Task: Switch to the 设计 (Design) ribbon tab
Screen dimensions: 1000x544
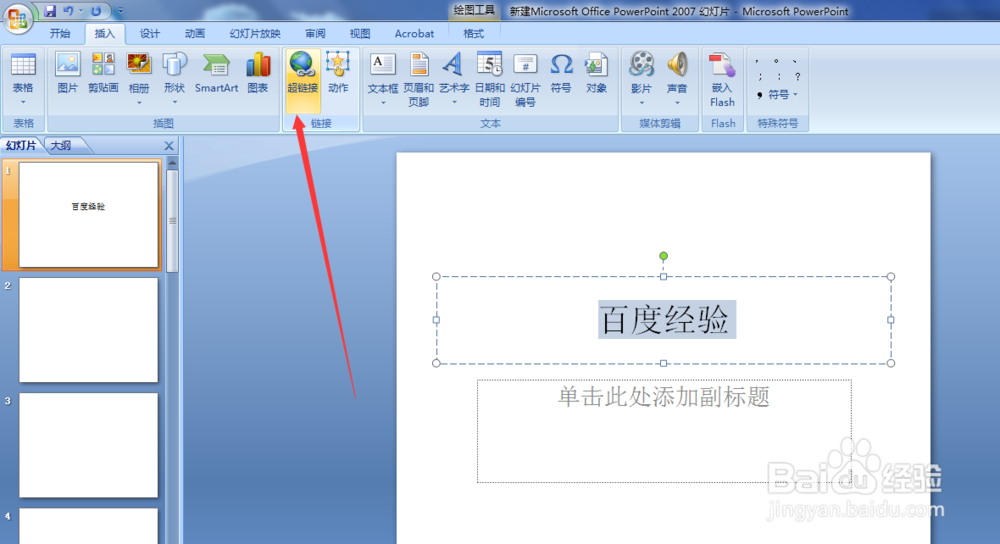Action: tap(149, 34)
